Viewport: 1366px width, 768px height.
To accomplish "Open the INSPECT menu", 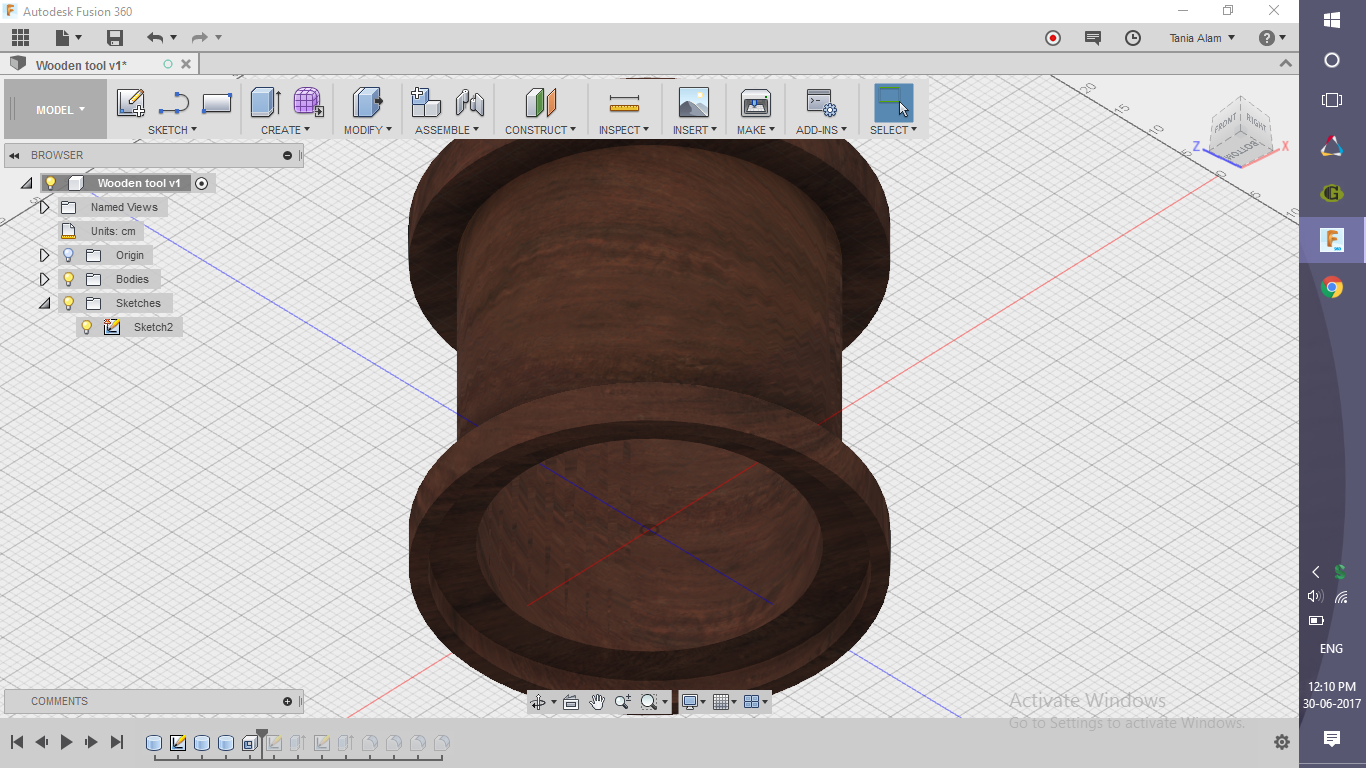I will point(624,130).
